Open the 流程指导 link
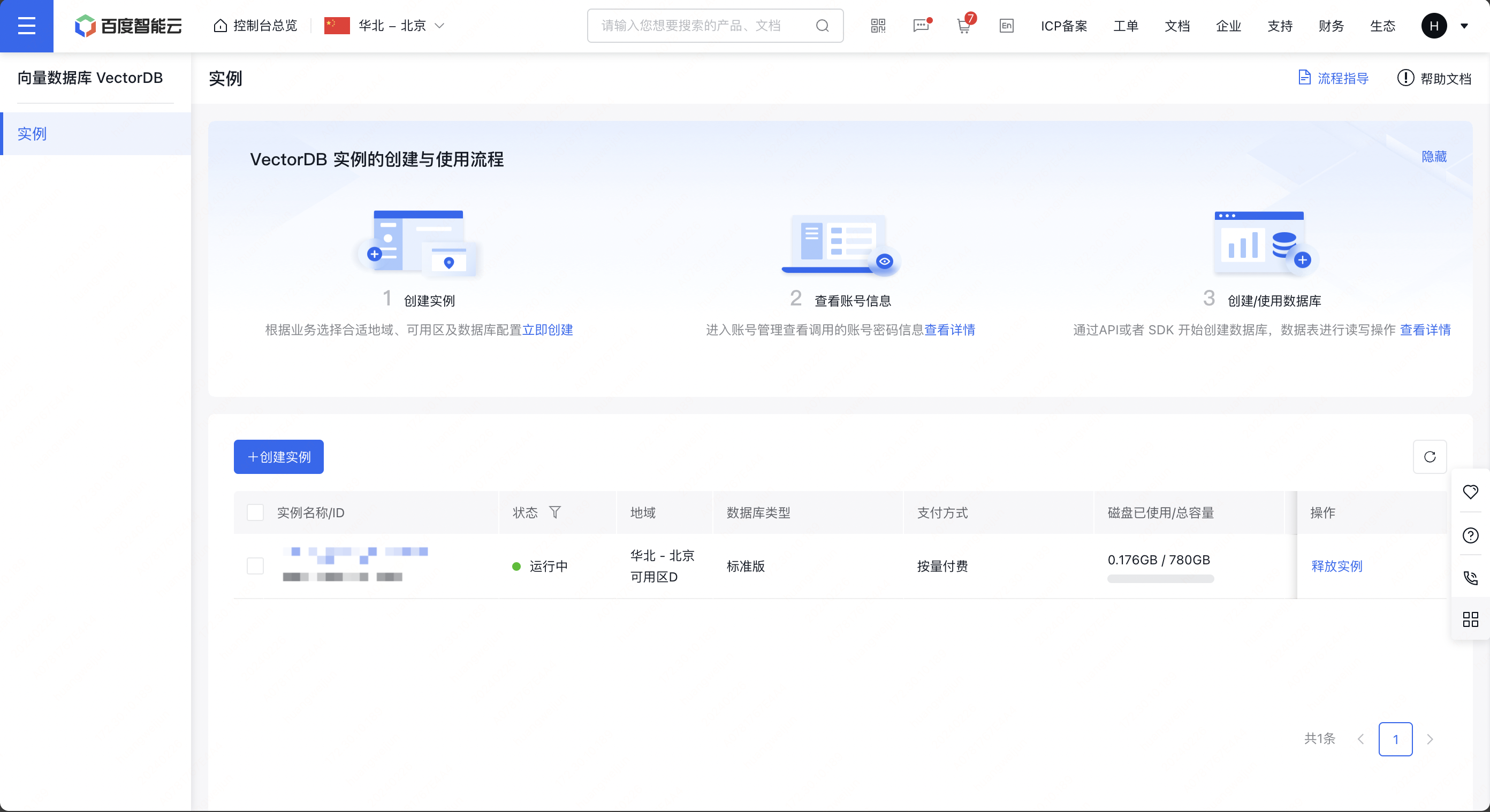 click(x=1333, y=78)
